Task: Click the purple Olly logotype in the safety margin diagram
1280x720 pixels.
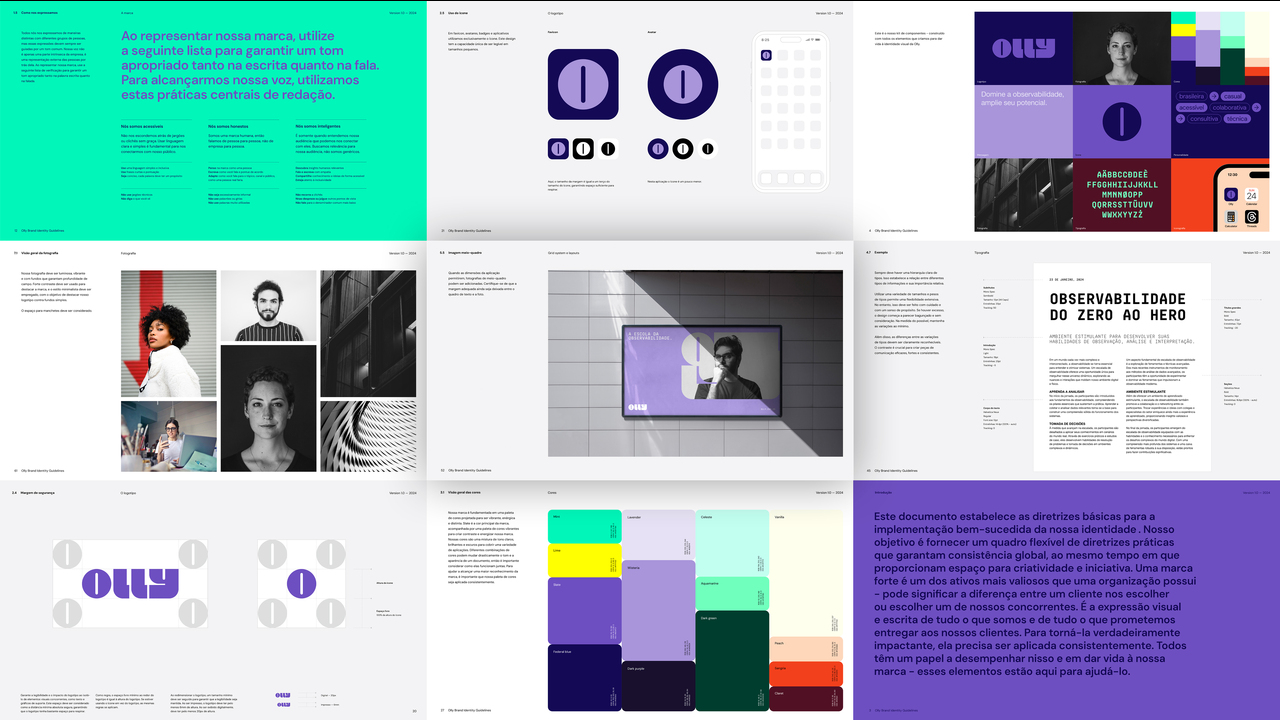Action: pos(130,582)
